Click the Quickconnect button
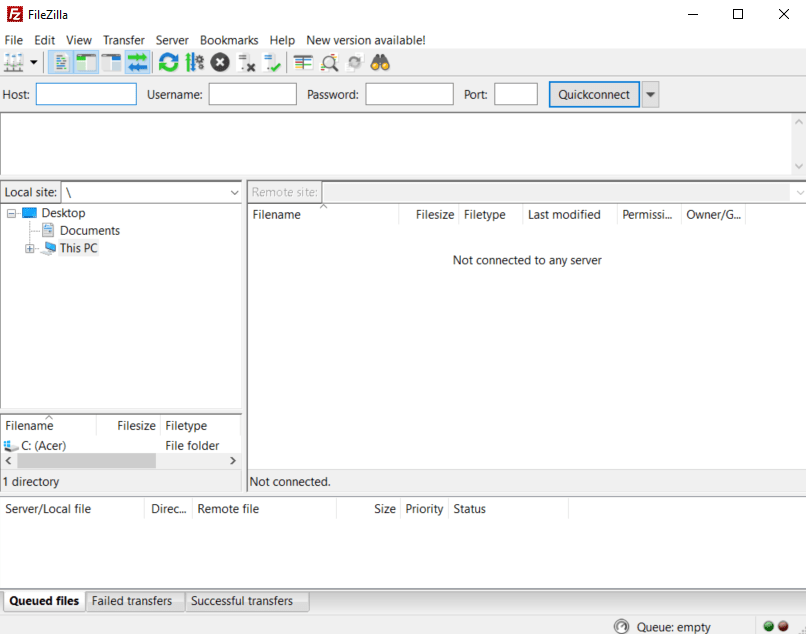The image size is (806, 634). click(x=594, y=95)
